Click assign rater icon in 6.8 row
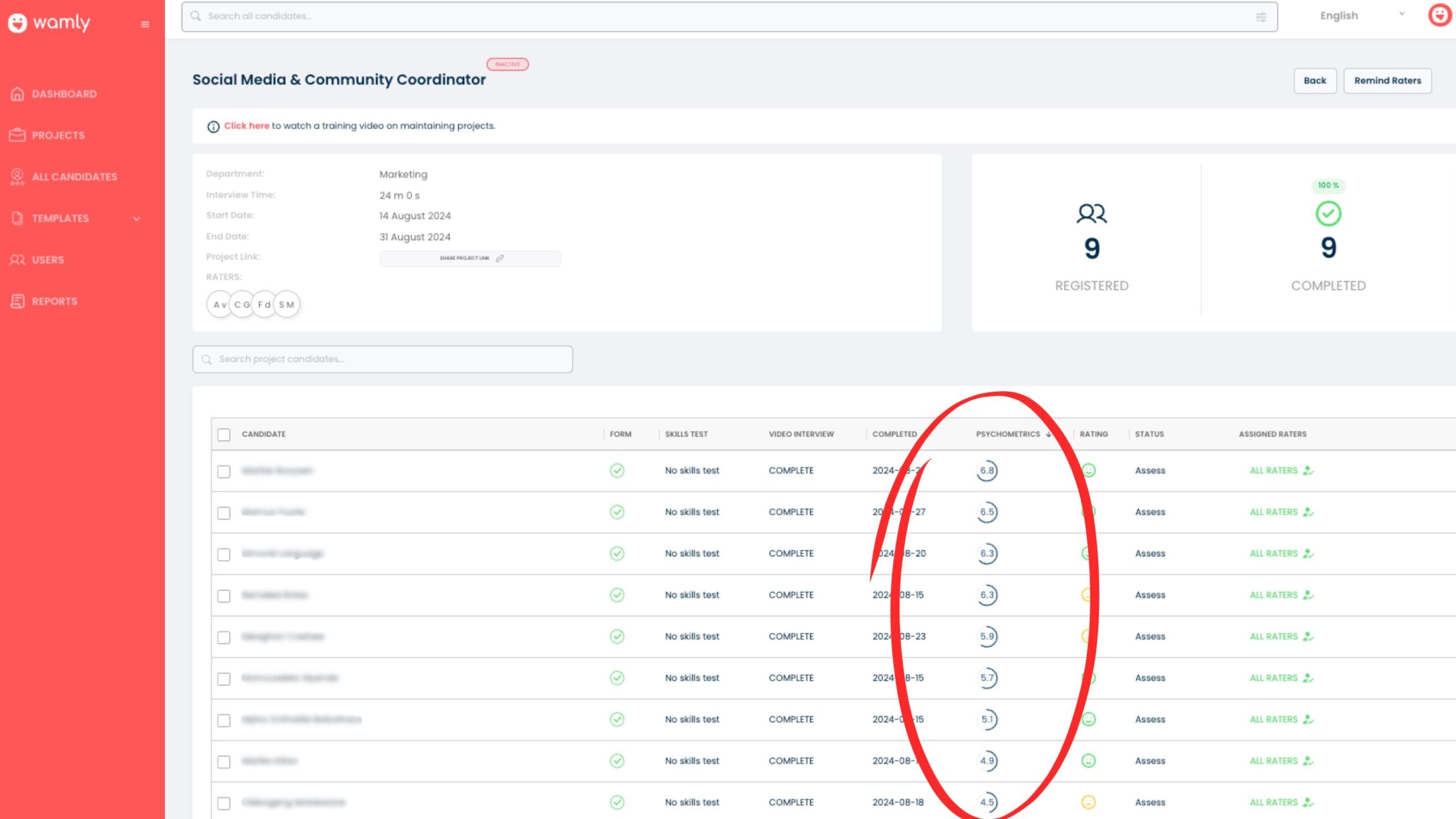 (1308, 470)
